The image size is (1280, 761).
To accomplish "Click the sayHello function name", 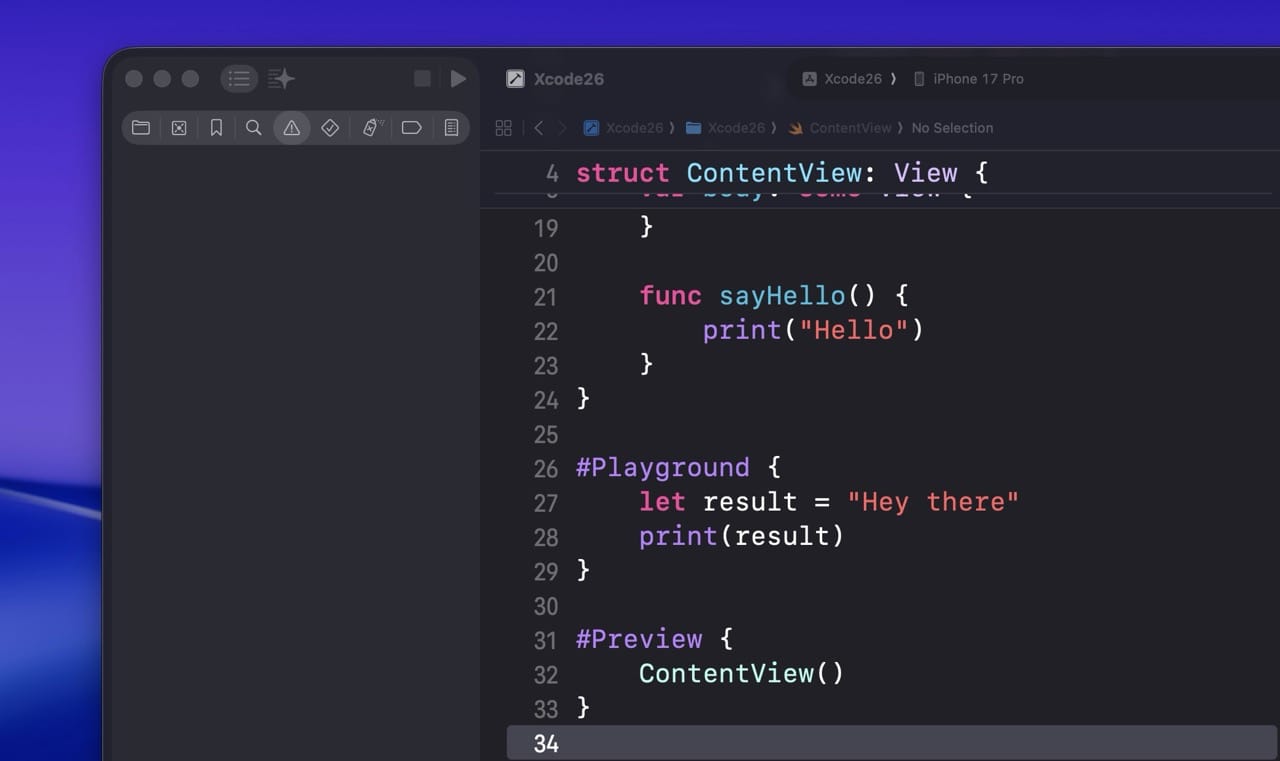I will pos(782,296).
